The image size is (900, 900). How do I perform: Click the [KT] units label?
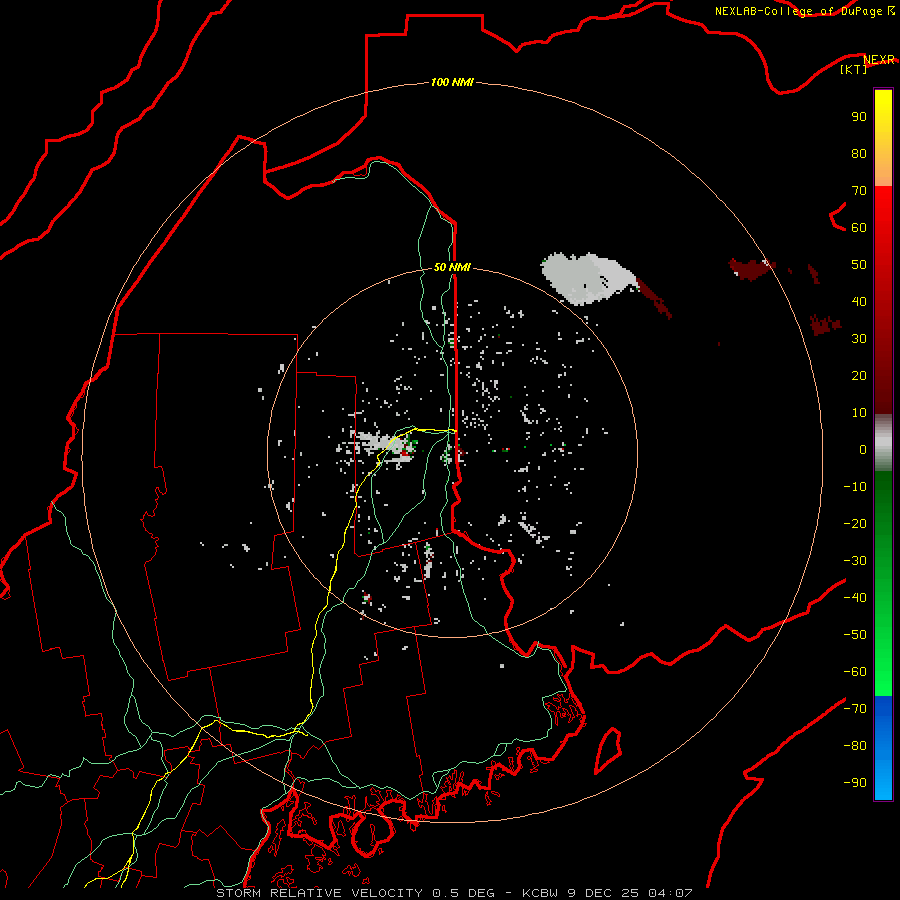coord(853,69)
